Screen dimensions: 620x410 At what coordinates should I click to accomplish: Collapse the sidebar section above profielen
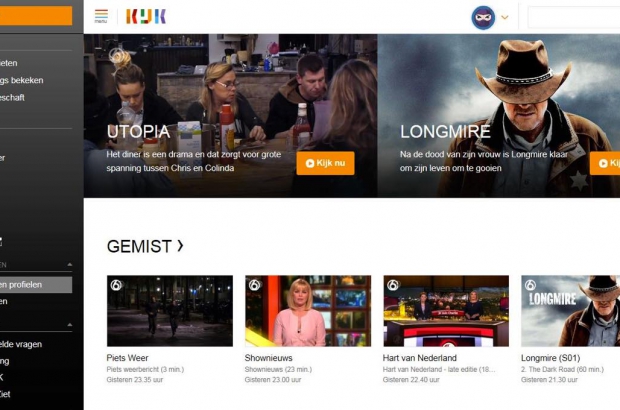click(x=70, y=265)
